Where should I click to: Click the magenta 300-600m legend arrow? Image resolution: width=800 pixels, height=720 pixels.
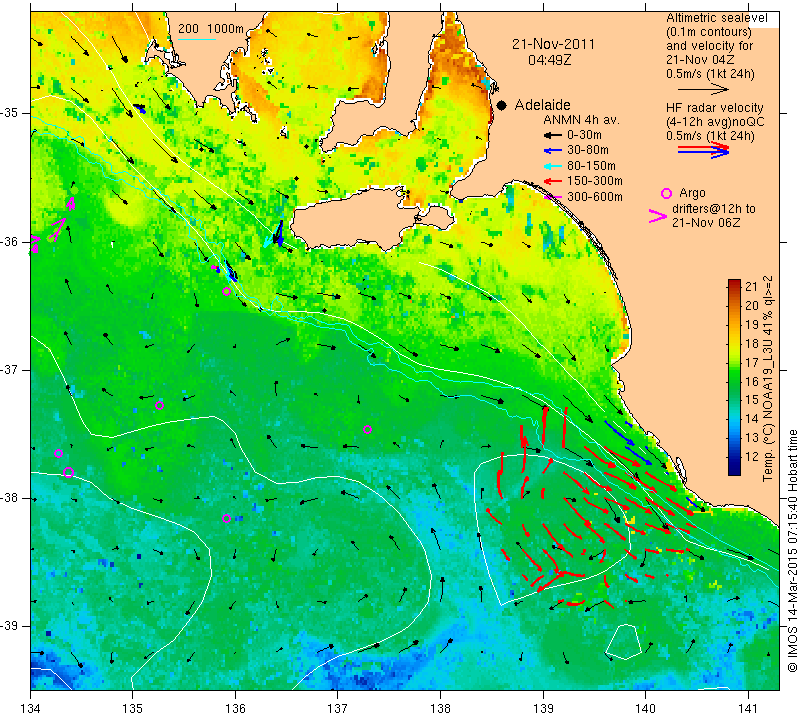pos(552,197)
